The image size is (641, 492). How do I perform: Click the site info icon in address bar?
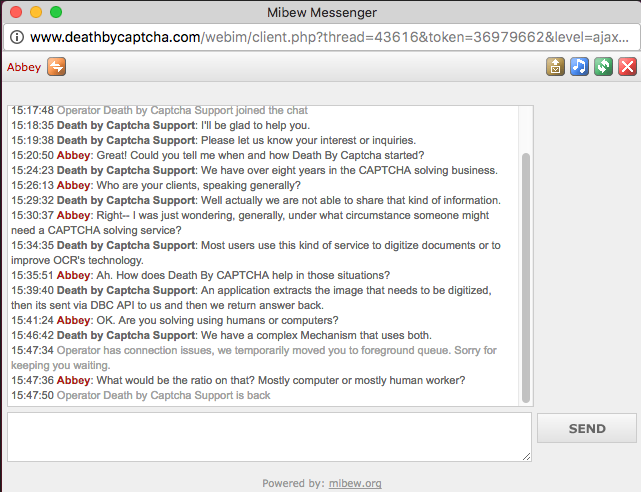pos(17,37)
